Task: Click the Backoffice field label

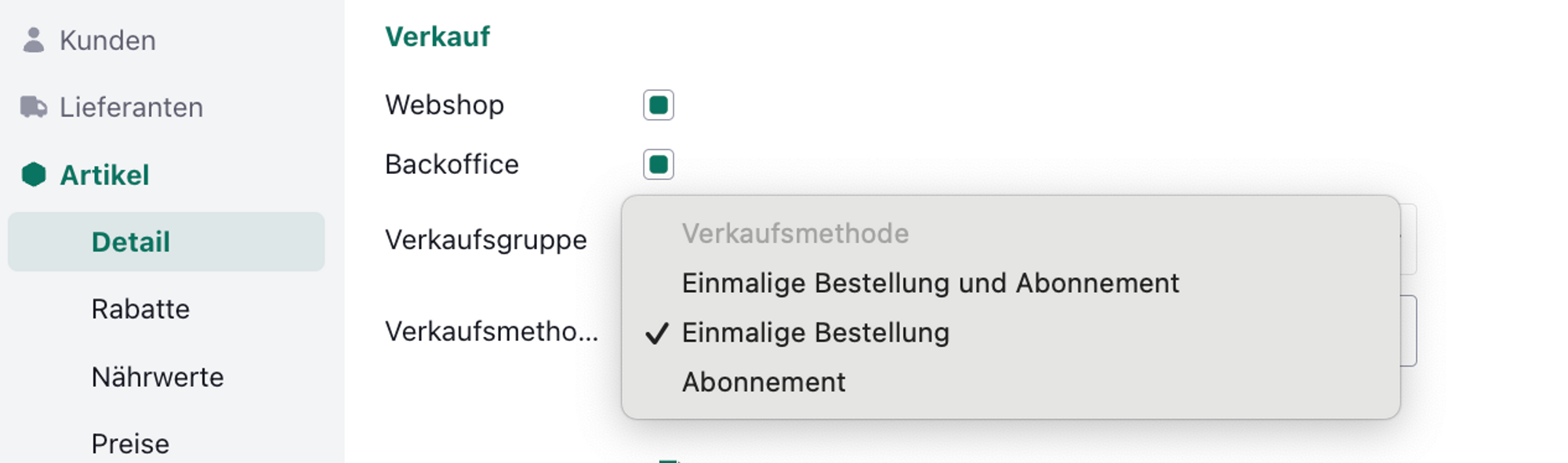Action: pyautogui.click(x=452, y=165)
